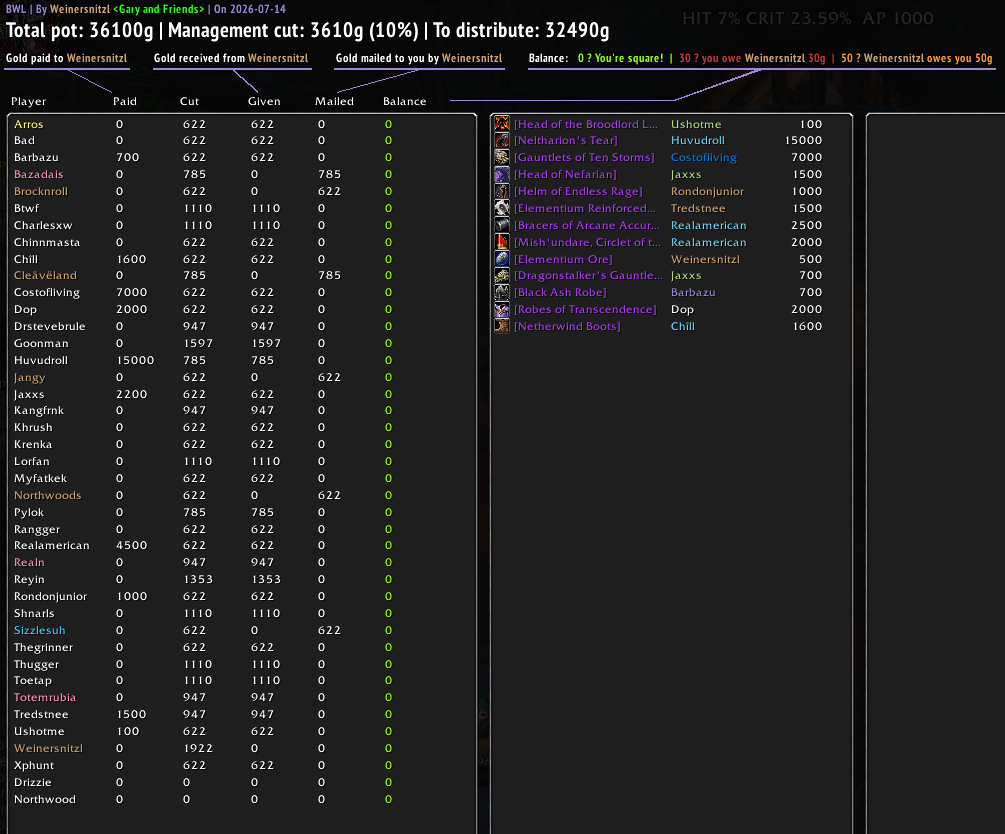Image resolution: width=1005 pixels, height=834 pixels.
Task: Select player name Costofliving in player list
Action: pyautogui.click(x=47, y=292)
